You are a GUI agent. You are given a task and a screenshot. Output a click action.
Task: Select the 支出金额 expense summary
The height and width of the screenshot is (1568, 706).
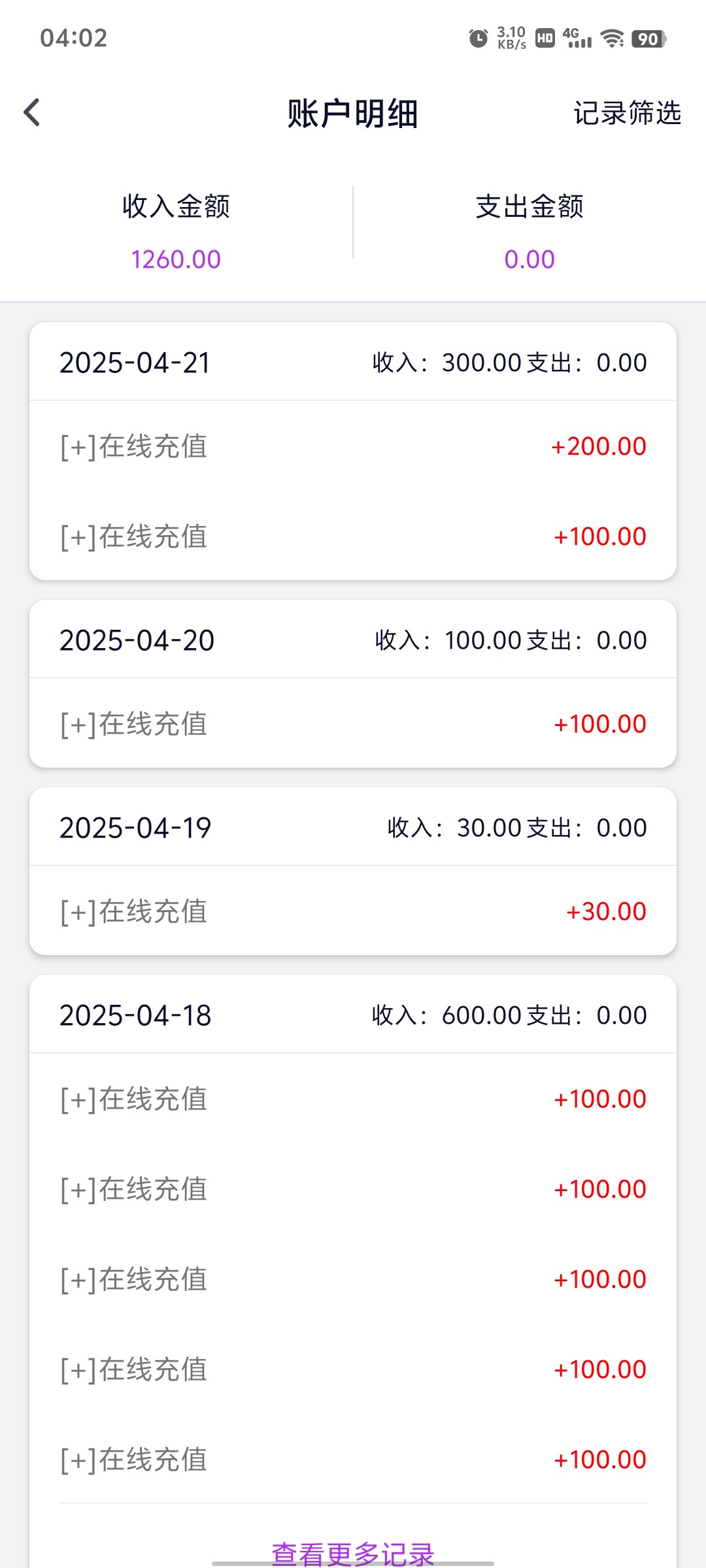tap(529, 206)
